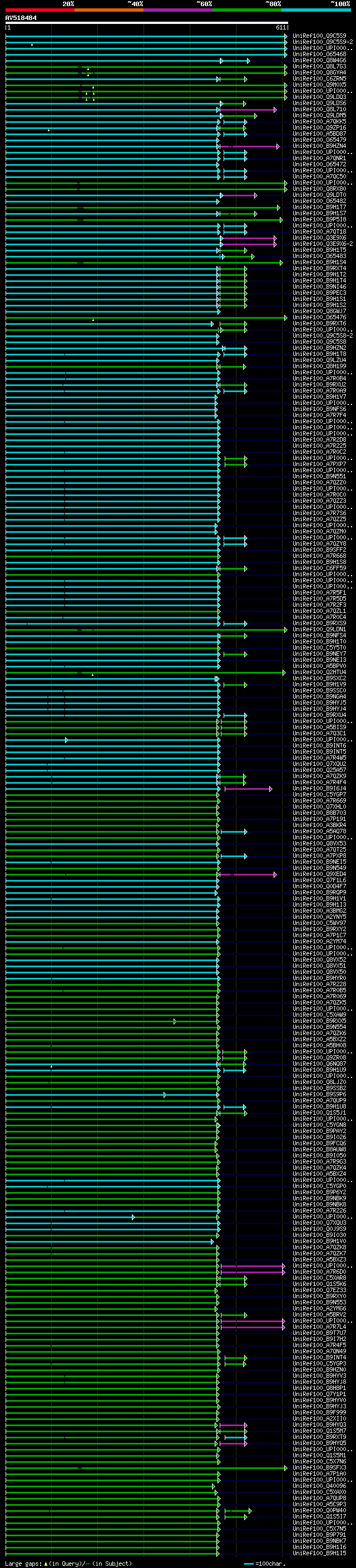356x1568 pixels.
Task: Click hit label UniRef100_A7QT18
Action: 319,232
